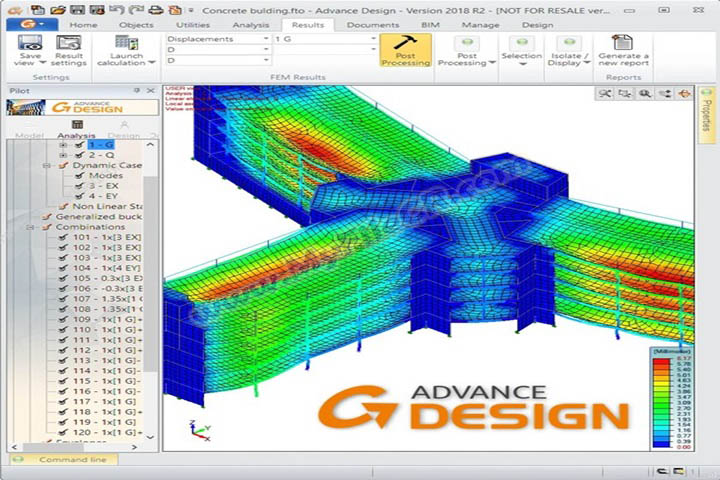This screenshot has height=480, width=720.
Task: Switch to the Documents ribbon tab
Action: point(373,25)
